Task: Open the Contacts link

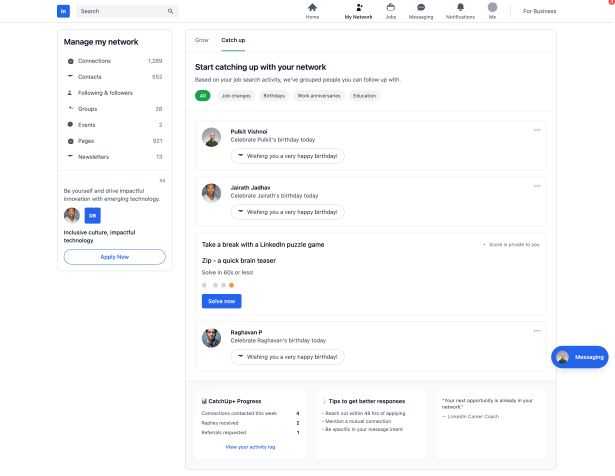Action: [90, 77]
